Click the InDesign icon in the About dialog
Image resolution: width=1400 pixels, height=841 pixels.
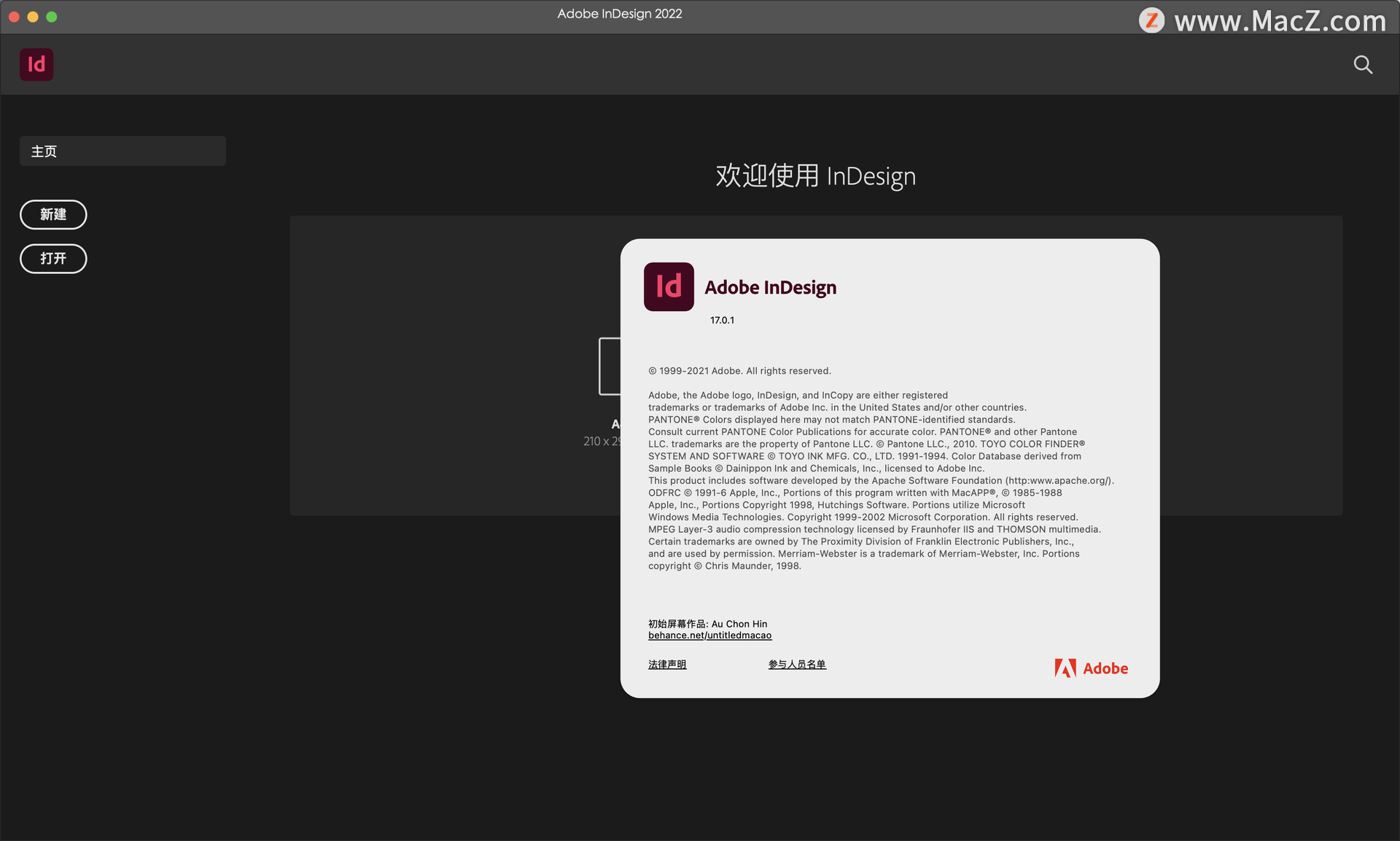click(x=669, y=286)
